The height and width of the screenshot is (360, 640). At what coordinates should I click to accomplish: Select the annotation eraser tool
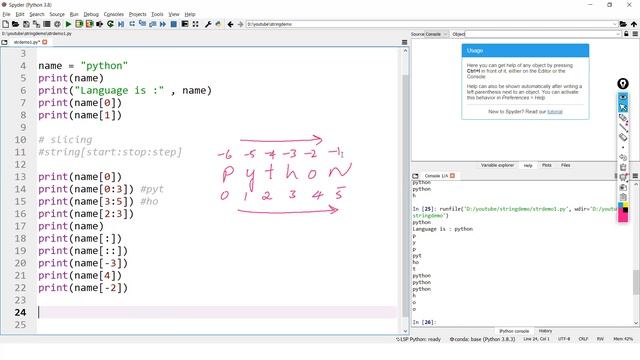(623, 137)
